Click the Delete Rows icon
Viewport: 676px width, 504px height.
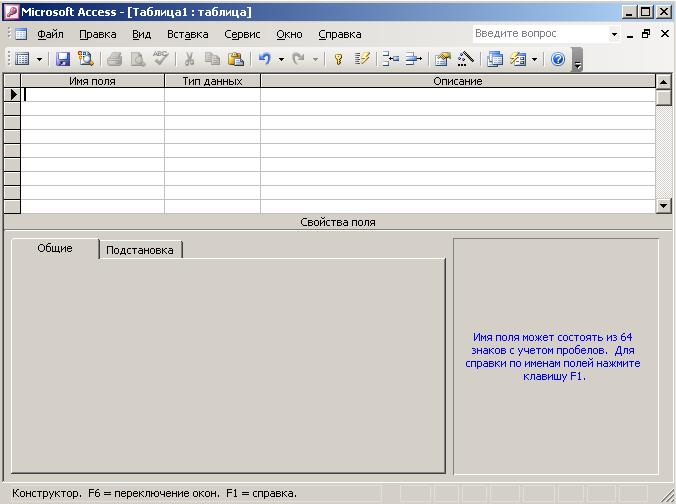coord(413,59)
